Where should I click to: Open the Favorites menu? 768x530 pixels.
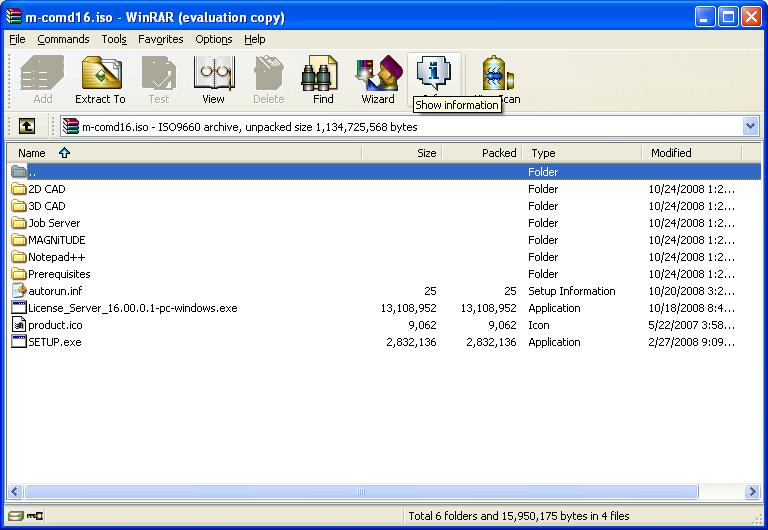tap(161, 39)
